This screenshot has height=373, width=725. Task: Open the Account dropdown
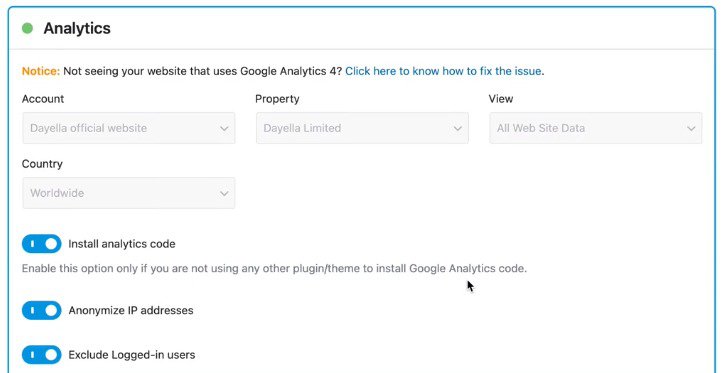click(129, 128)
